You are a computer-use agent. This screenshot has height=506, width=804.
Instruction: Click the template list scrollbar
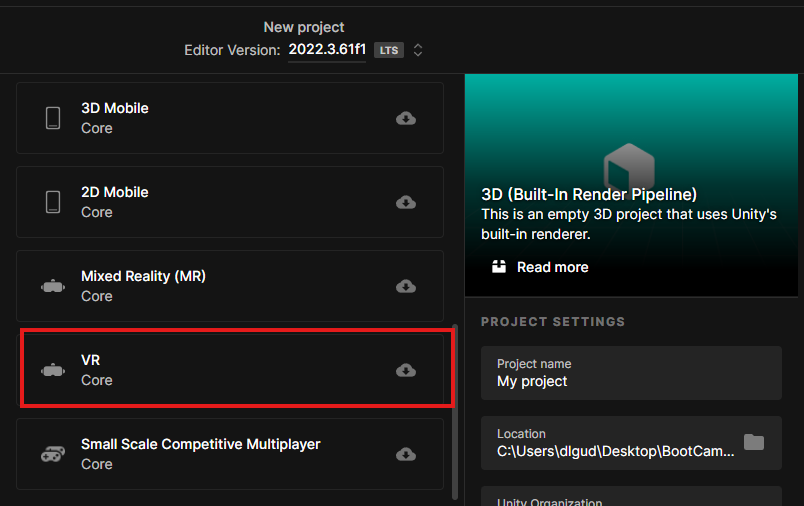coord(455,411)
